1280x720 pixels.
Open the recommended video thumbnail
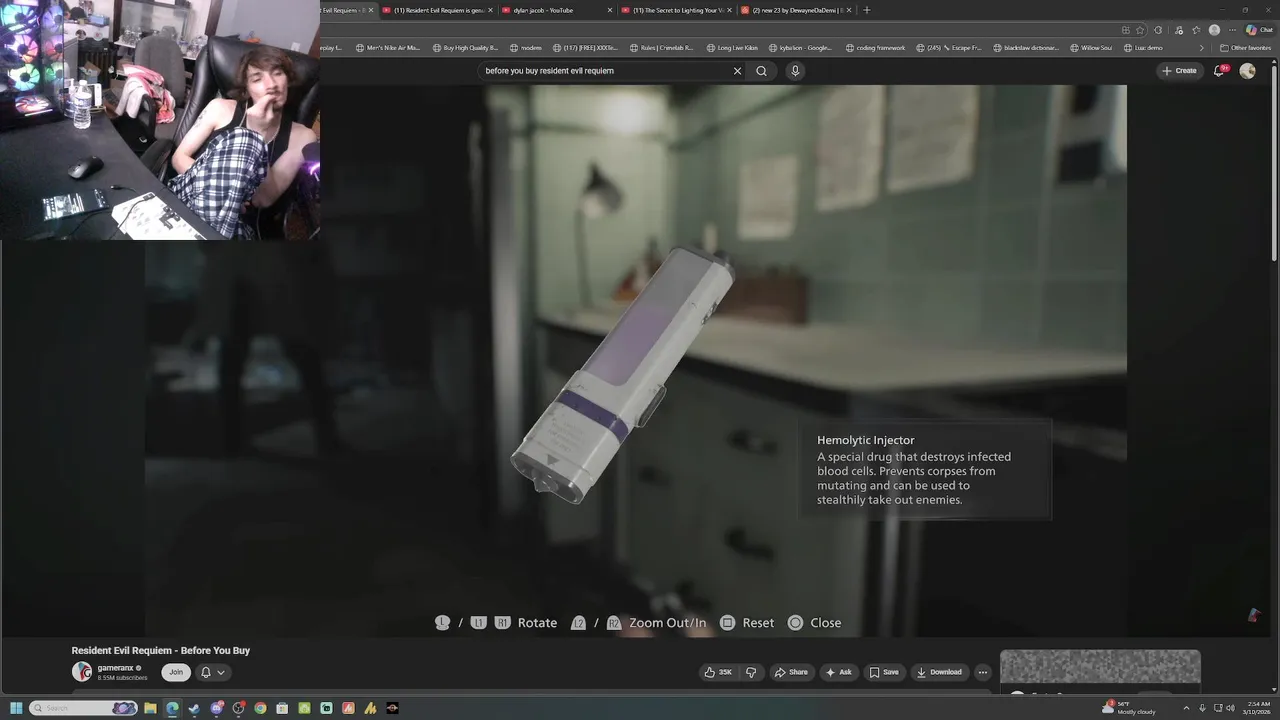pos(1100,667)
